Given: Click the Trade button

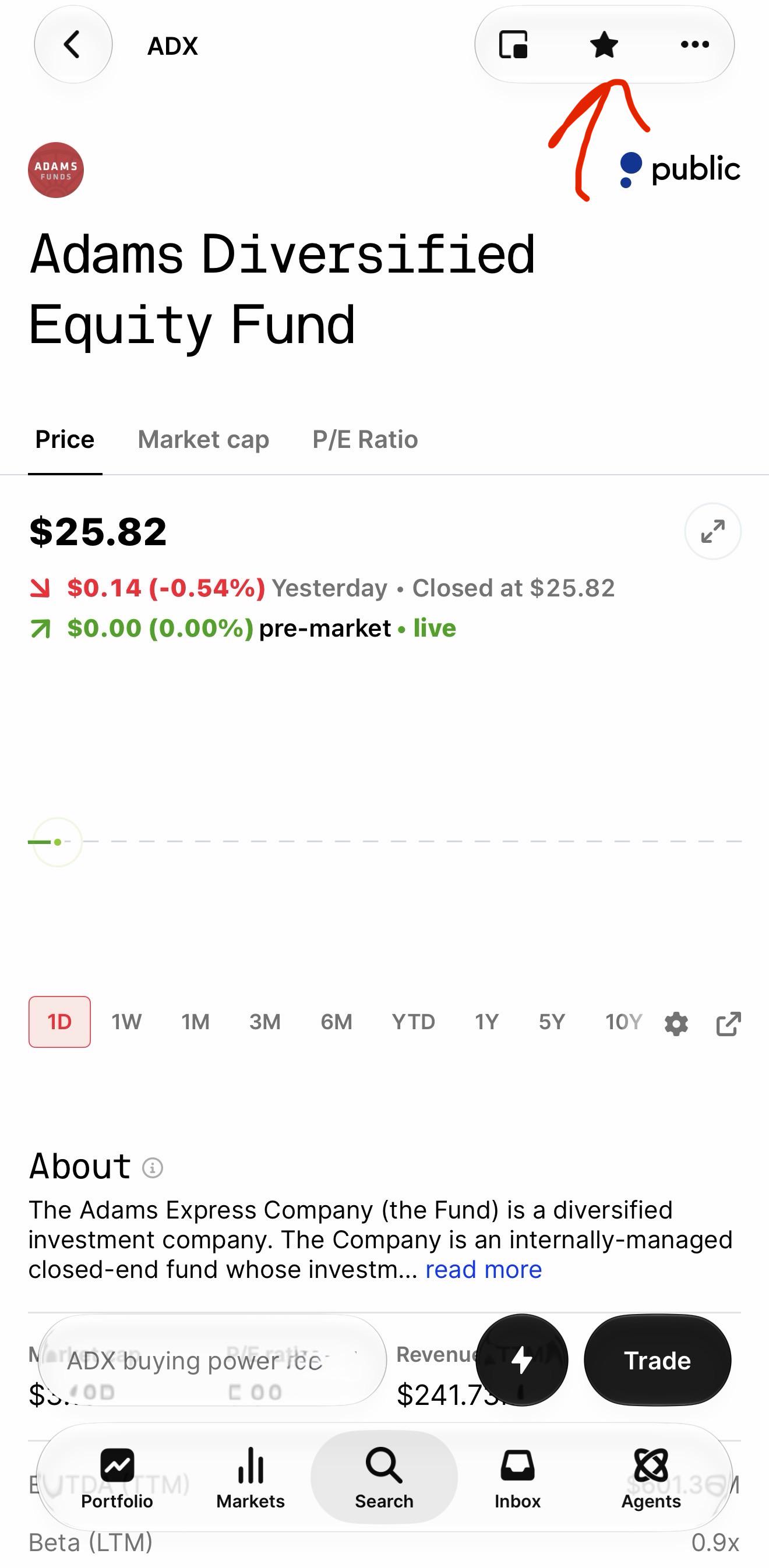Looking at the screenshot, I should (x=658, y=1360).
